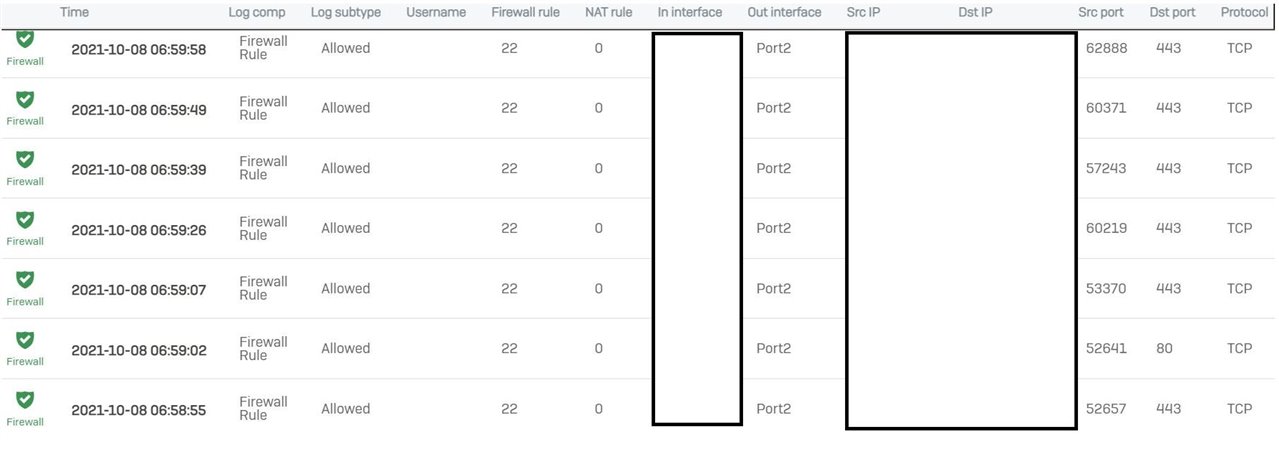Select the Dst port column header
This screenshot has width=1279, height=457.
pyautogui.click(x=1172, y=12)
